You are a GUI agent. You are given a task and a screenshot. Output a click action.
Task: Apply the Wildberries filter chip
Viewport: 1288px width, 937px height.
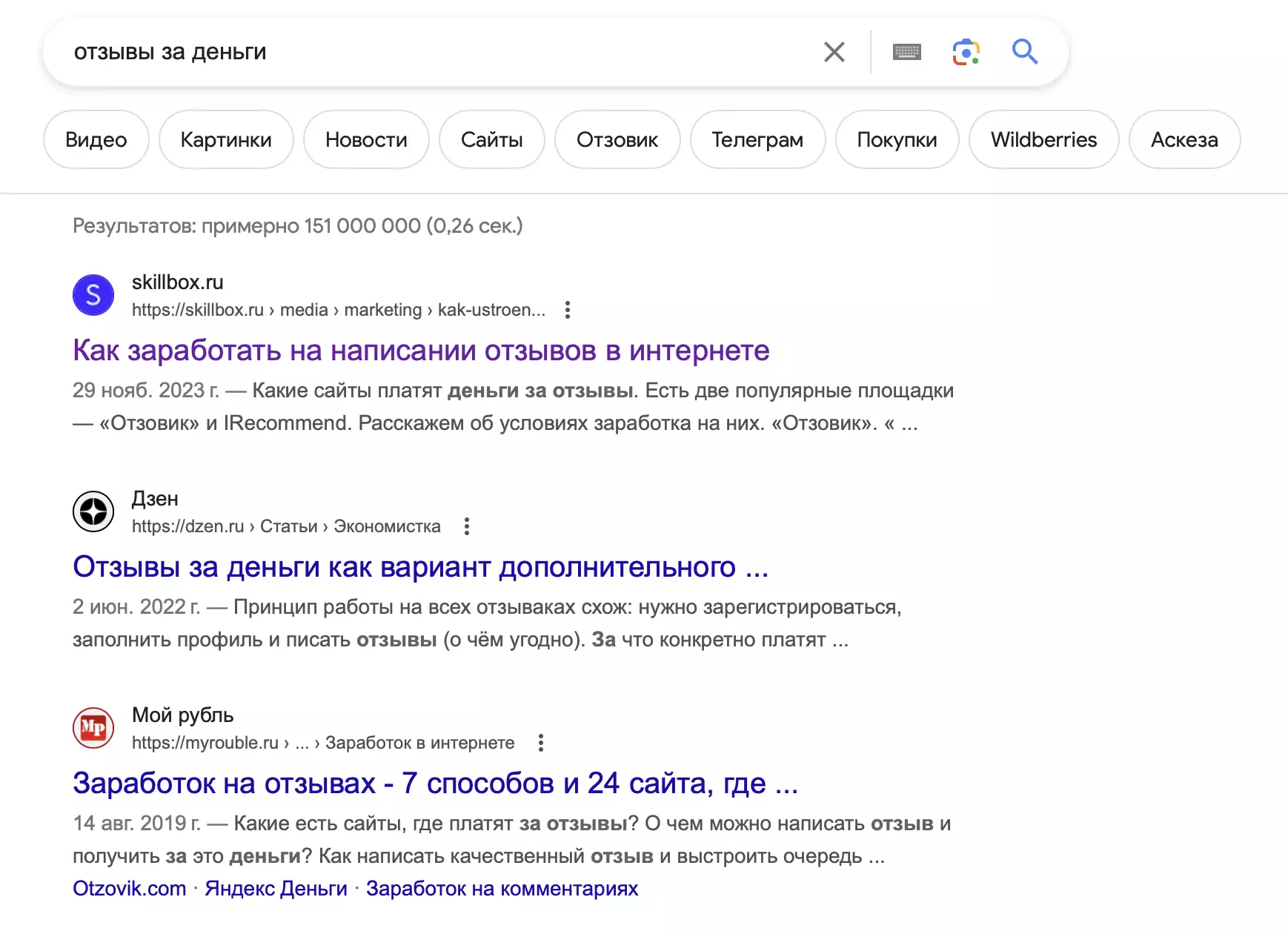1044,139
